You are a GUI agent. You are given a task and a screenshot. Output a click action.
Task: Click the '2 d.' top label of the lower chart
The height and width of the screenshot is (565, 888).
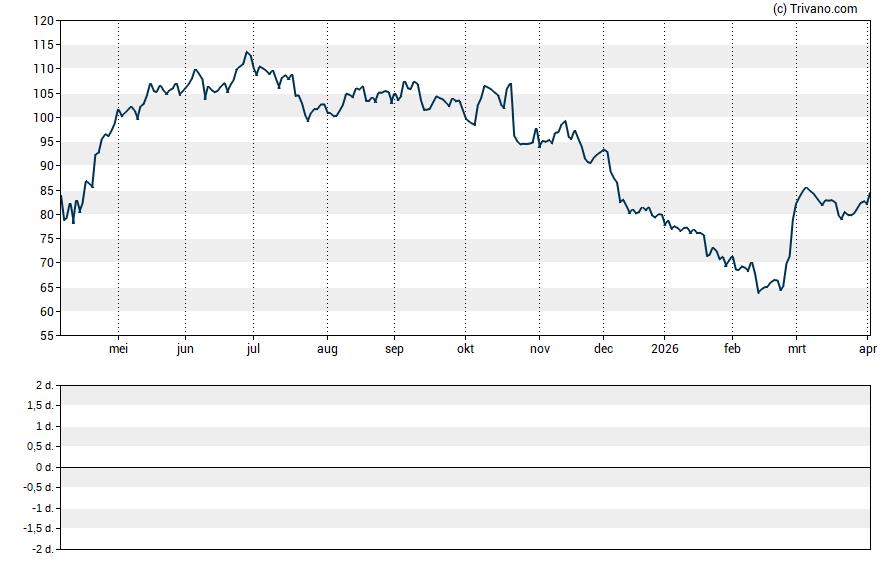point(43,386)
